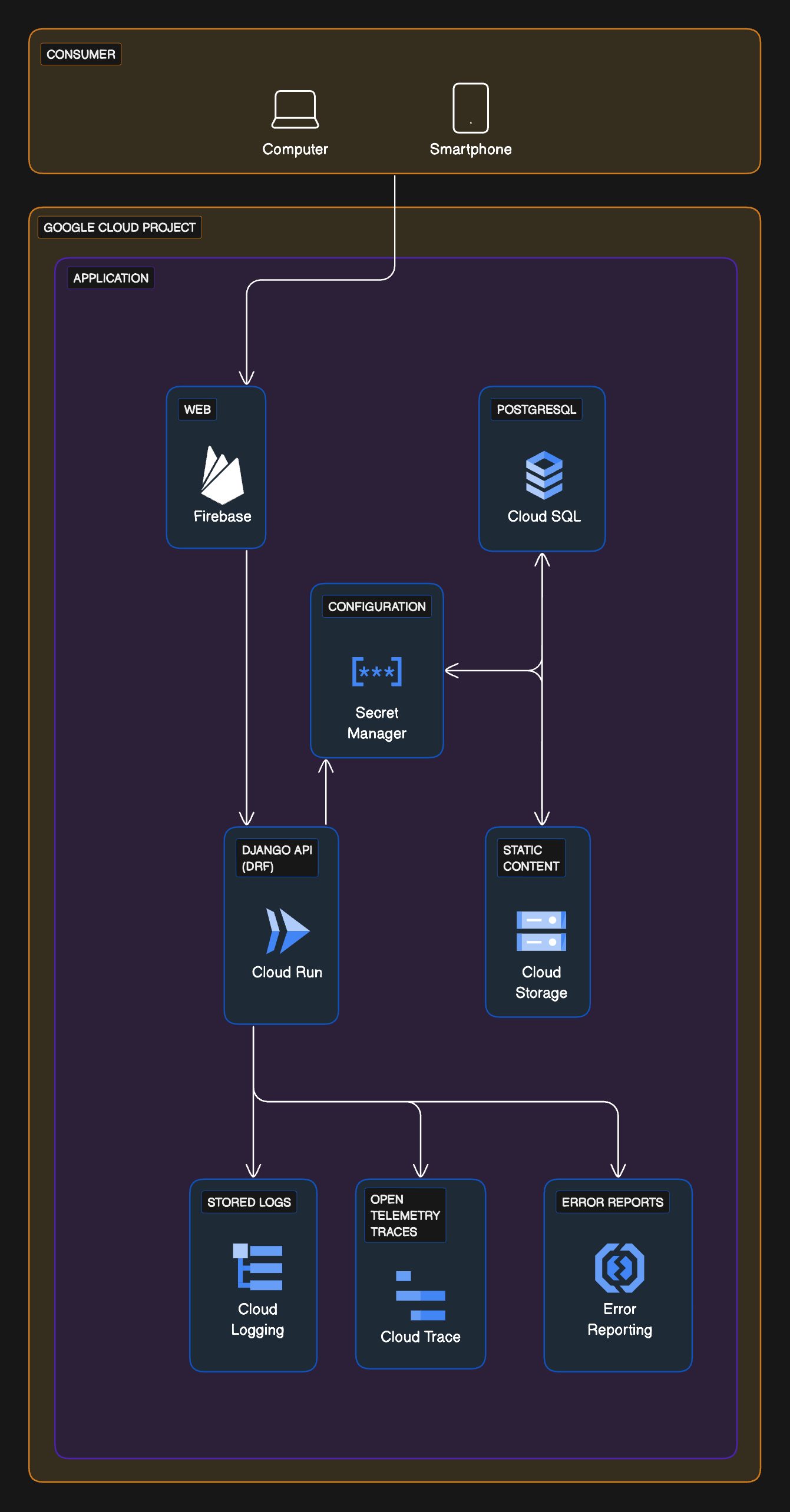Click the DJANGO API (DRF) tag
Screen dimensions: 790x1512
[x=277, y=858]
